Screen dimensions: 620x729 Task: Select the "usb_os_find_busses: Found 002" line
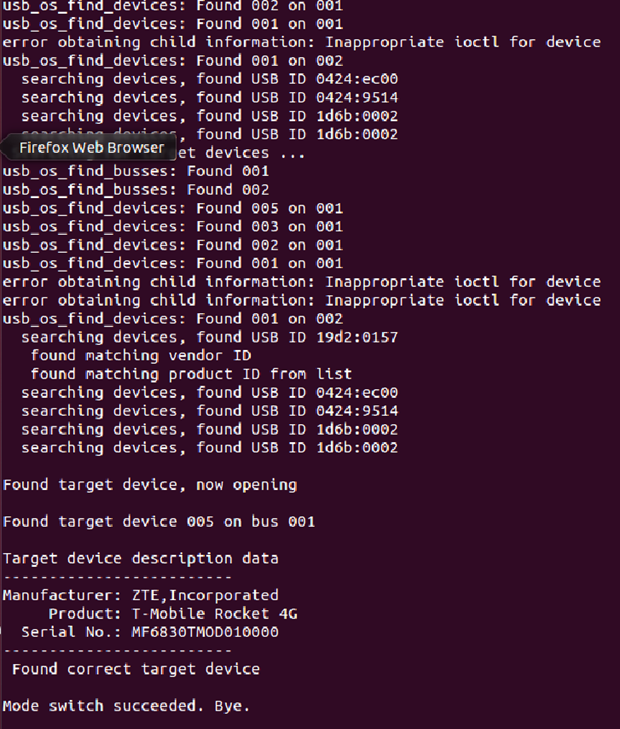coord(135,189)
